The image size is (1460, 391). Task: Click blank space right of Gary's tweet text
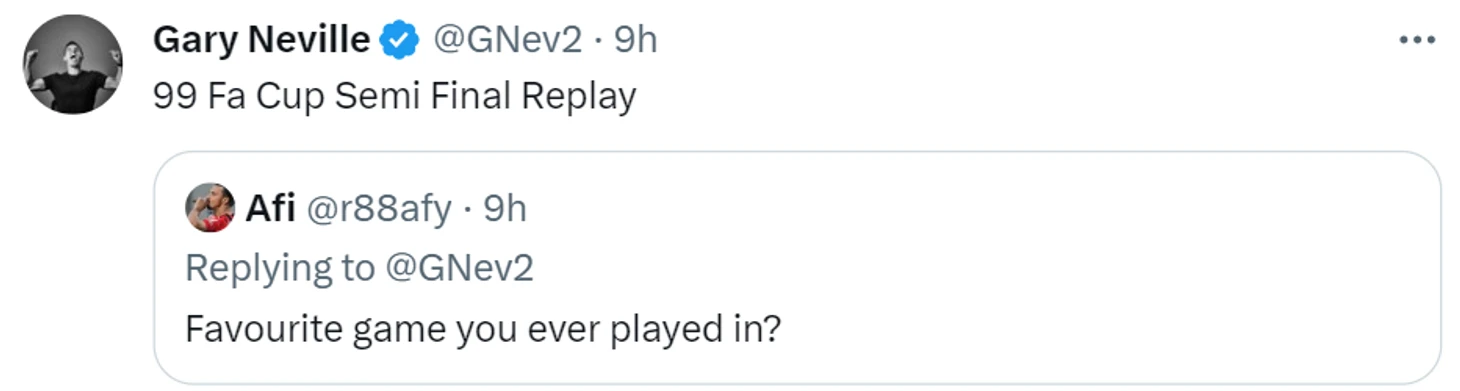1000,97
